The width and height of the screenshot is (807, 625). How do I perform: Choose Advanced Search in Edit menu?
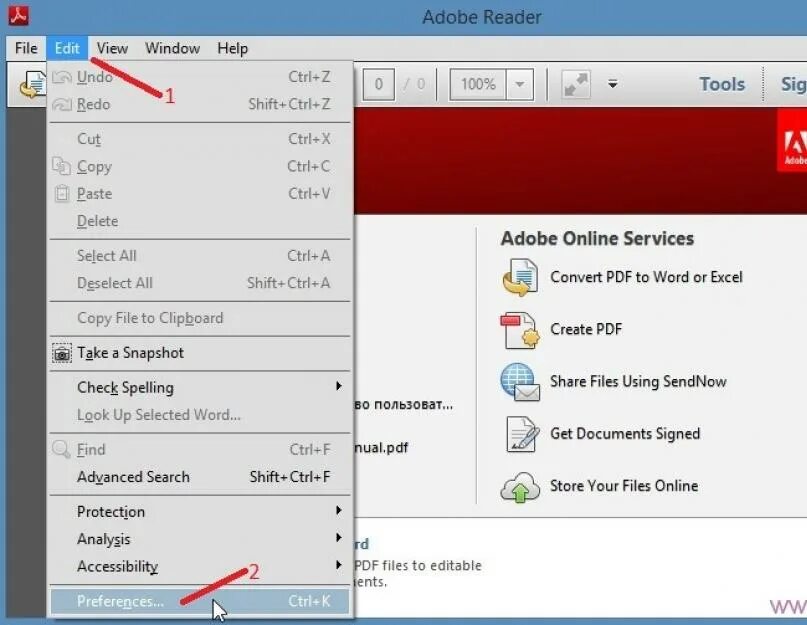(200, 477)
